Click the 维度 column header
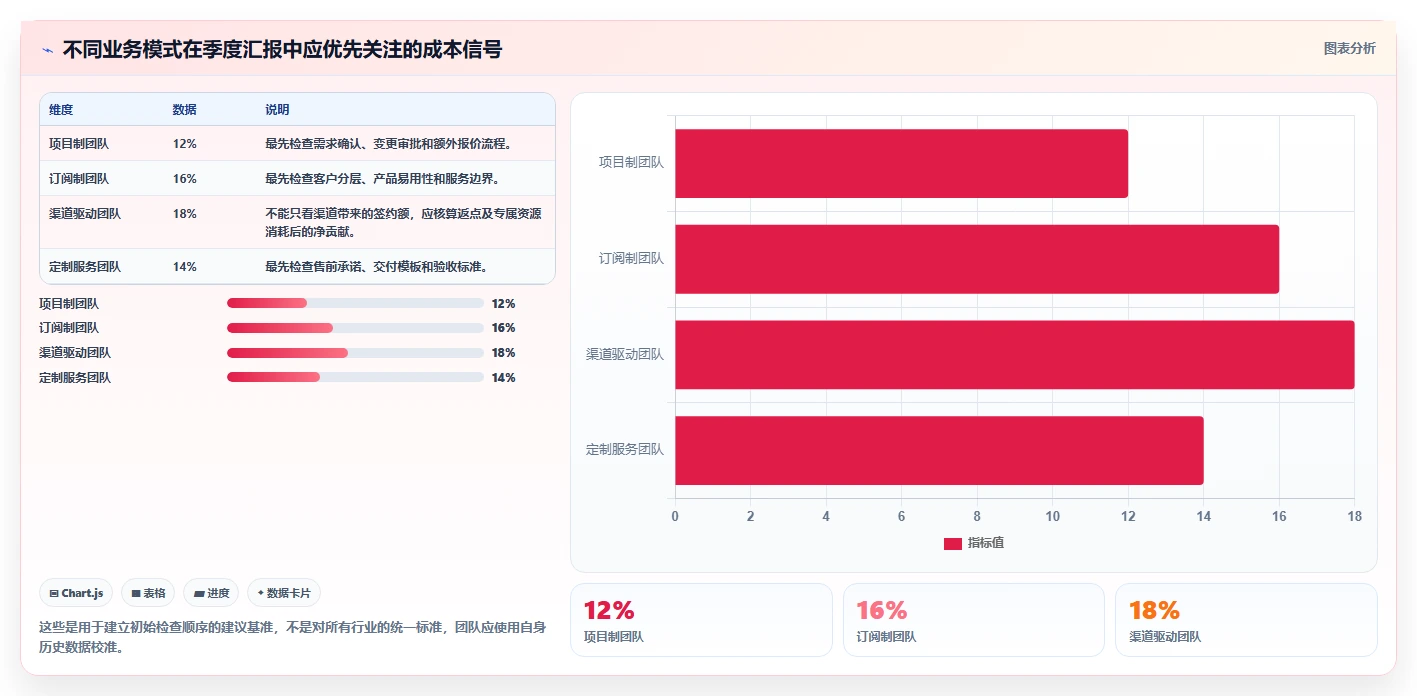This screenshot has height=696, width=1417. coord(61,109)
